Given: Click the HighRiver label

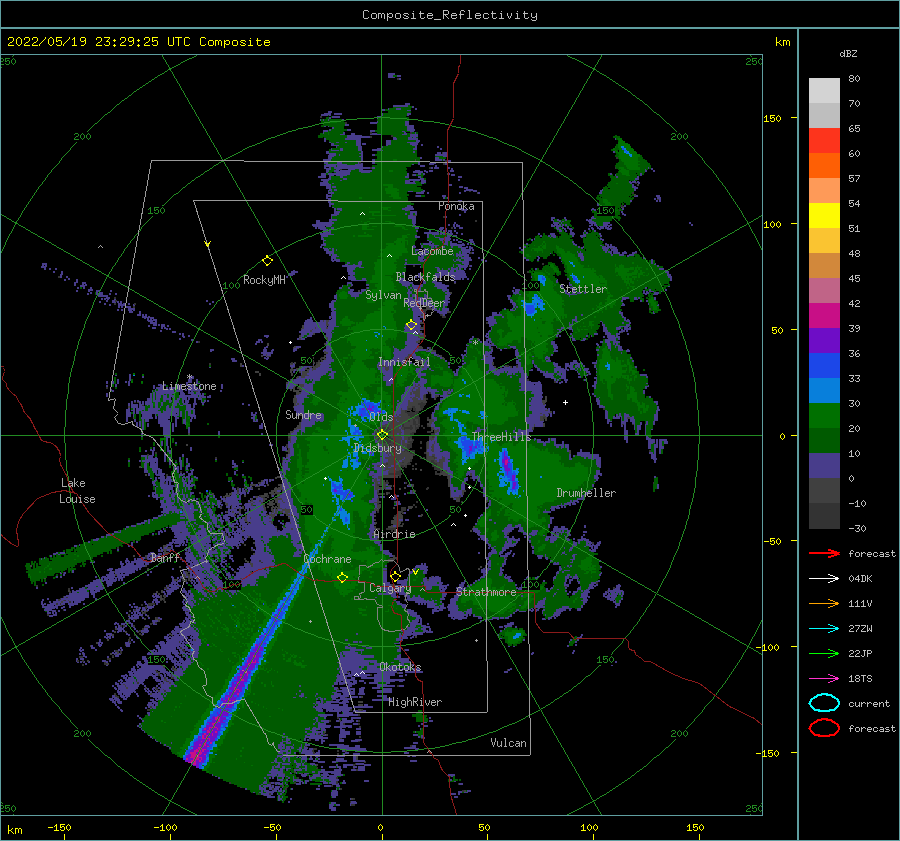Looking at the screenshot, I should tap(414, 702).
